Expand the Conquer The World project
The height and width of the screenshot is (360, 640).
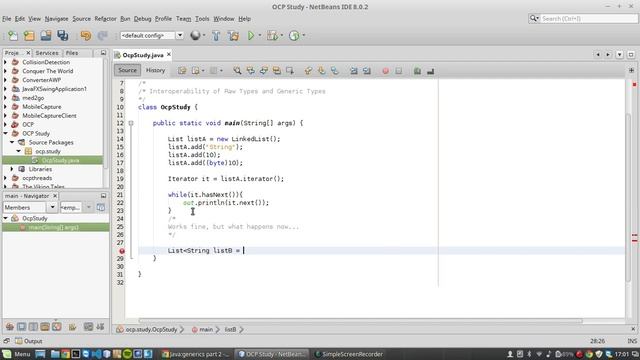(5, 71)
